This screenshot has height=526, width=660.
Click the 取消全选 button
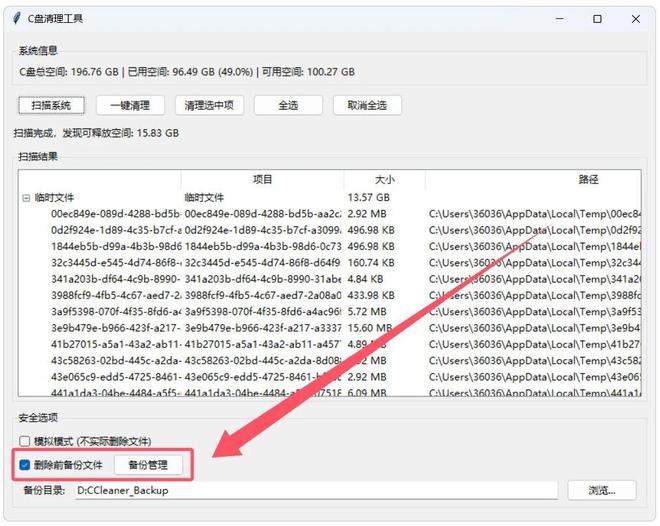point(367,105)
